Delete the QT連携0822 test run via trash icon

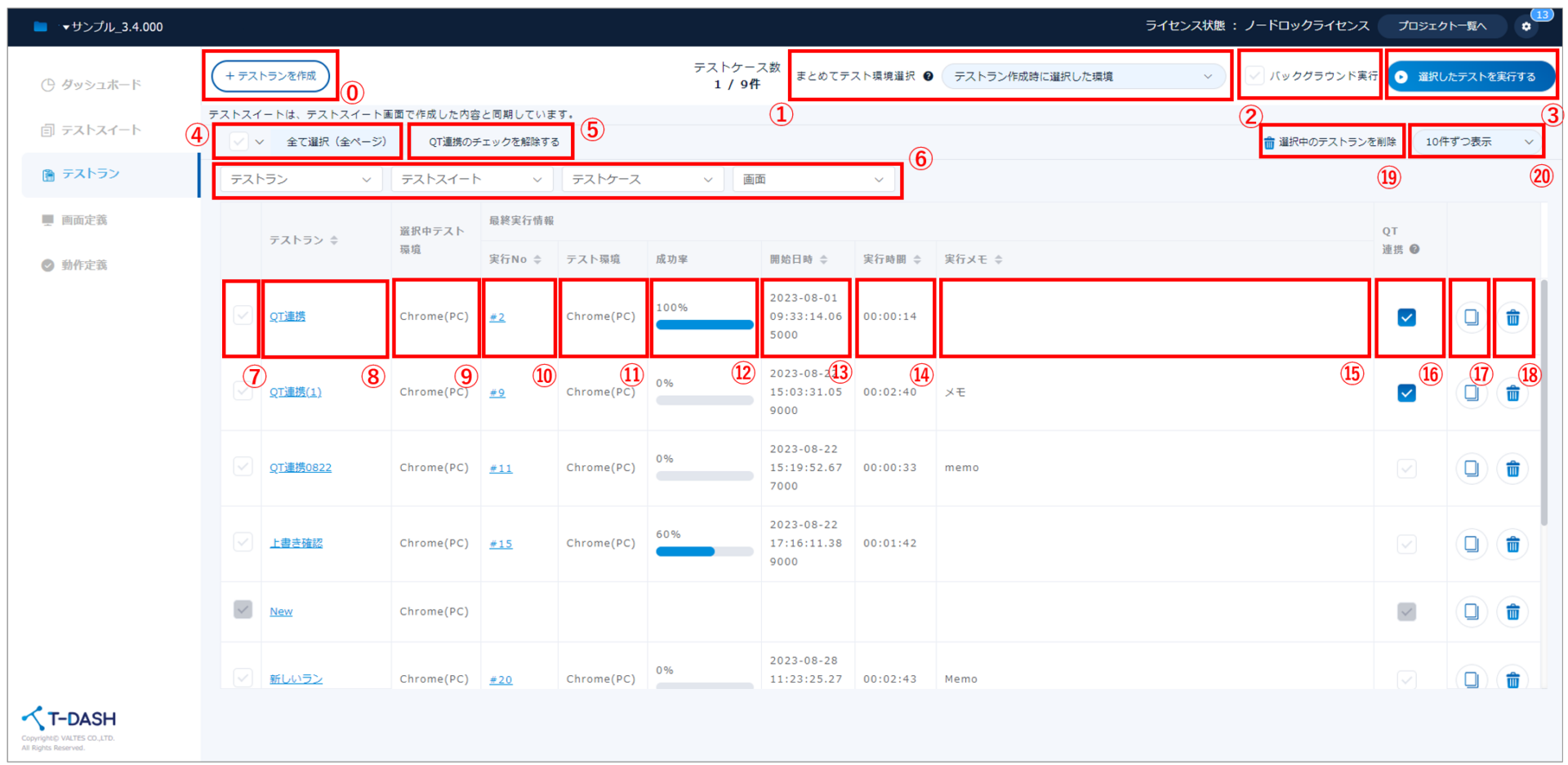tap(1512, 469)
